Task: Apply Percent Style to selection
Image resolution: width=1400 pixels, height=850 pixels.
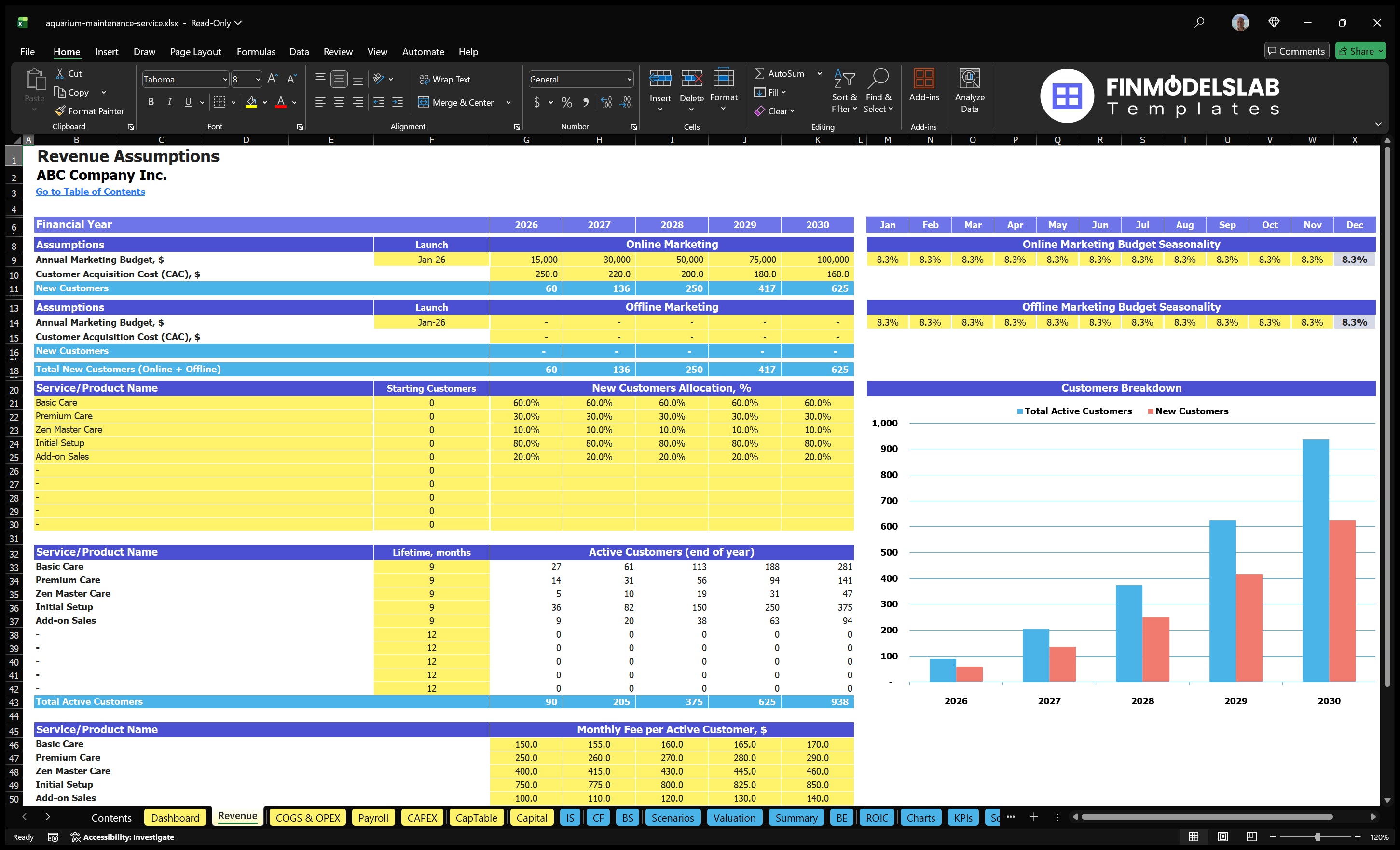Action: coord(566,103)
